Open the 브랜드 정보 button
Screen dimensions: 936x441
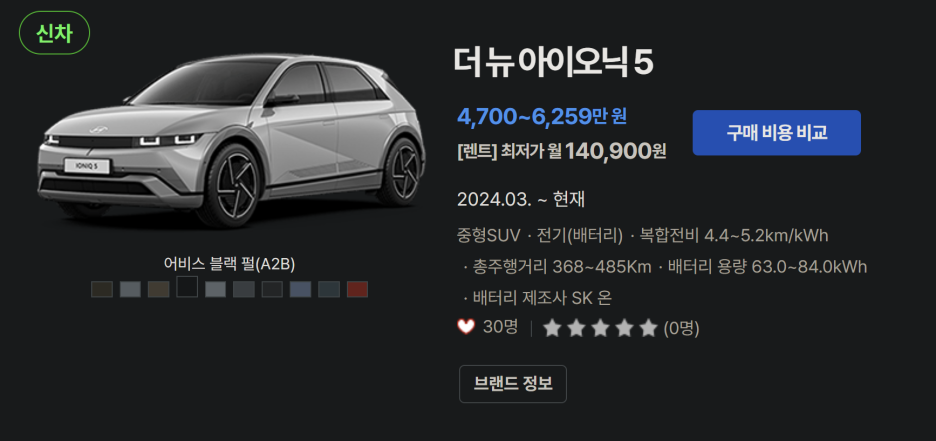[513, 384]
